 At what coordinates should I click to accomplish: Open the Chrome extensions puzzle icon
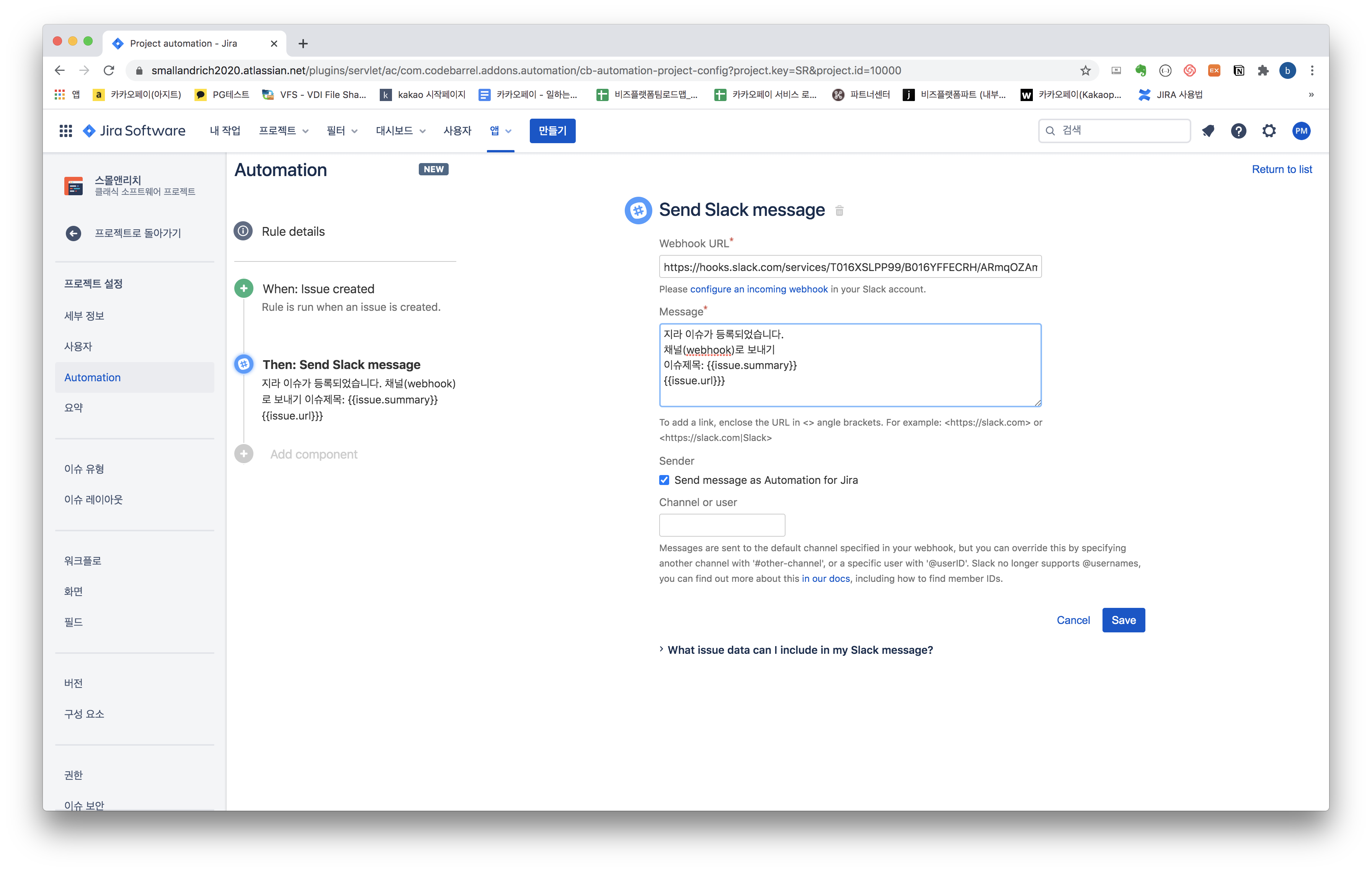(1263, 71)
